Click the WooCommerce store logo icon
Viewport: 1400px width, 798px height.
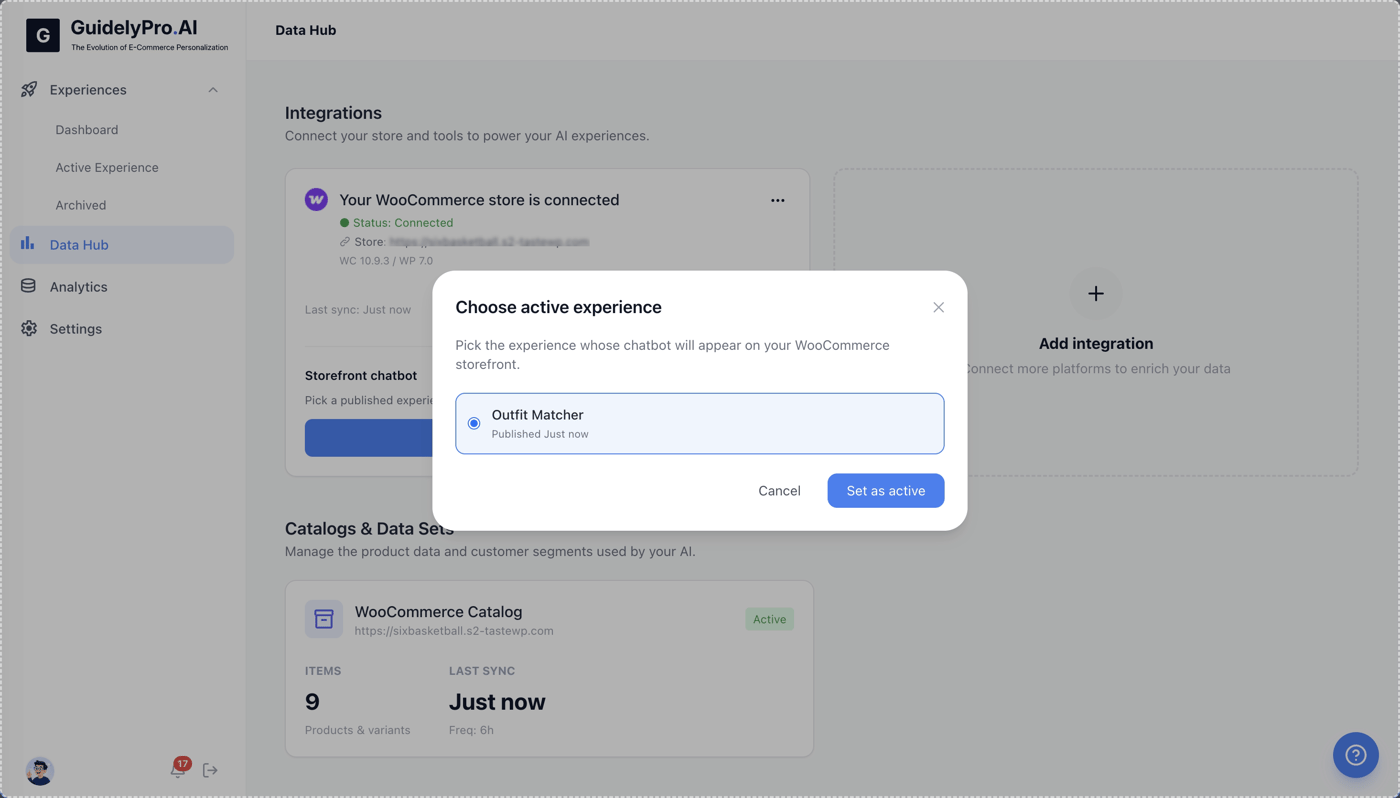point(316,200)
